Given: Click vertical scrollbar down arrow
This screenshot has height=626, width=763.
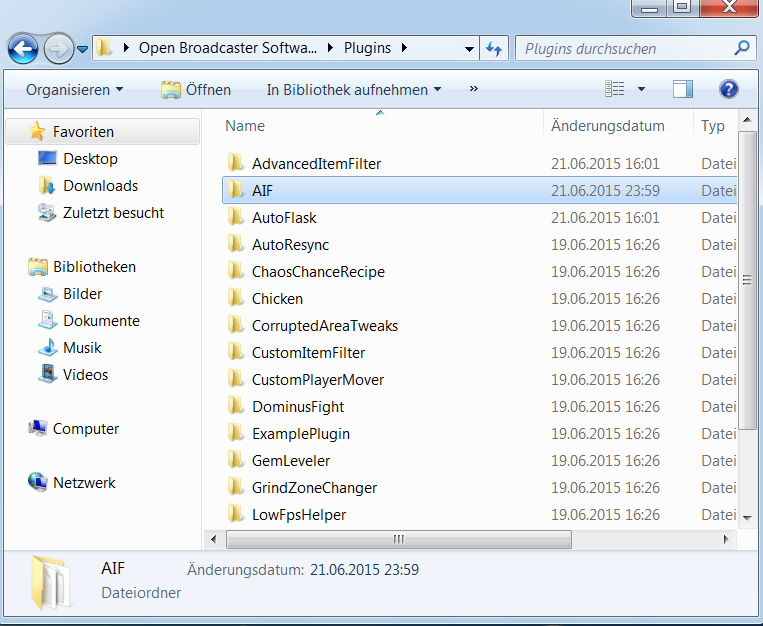Looking at the screenshot, I should tap(747, 518).
